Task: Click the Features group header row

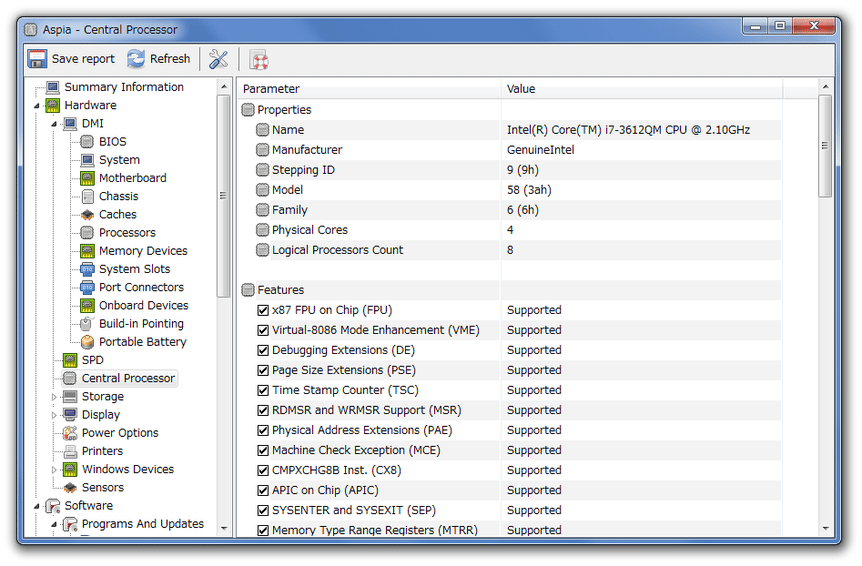Action: click(x=510, y=290)
